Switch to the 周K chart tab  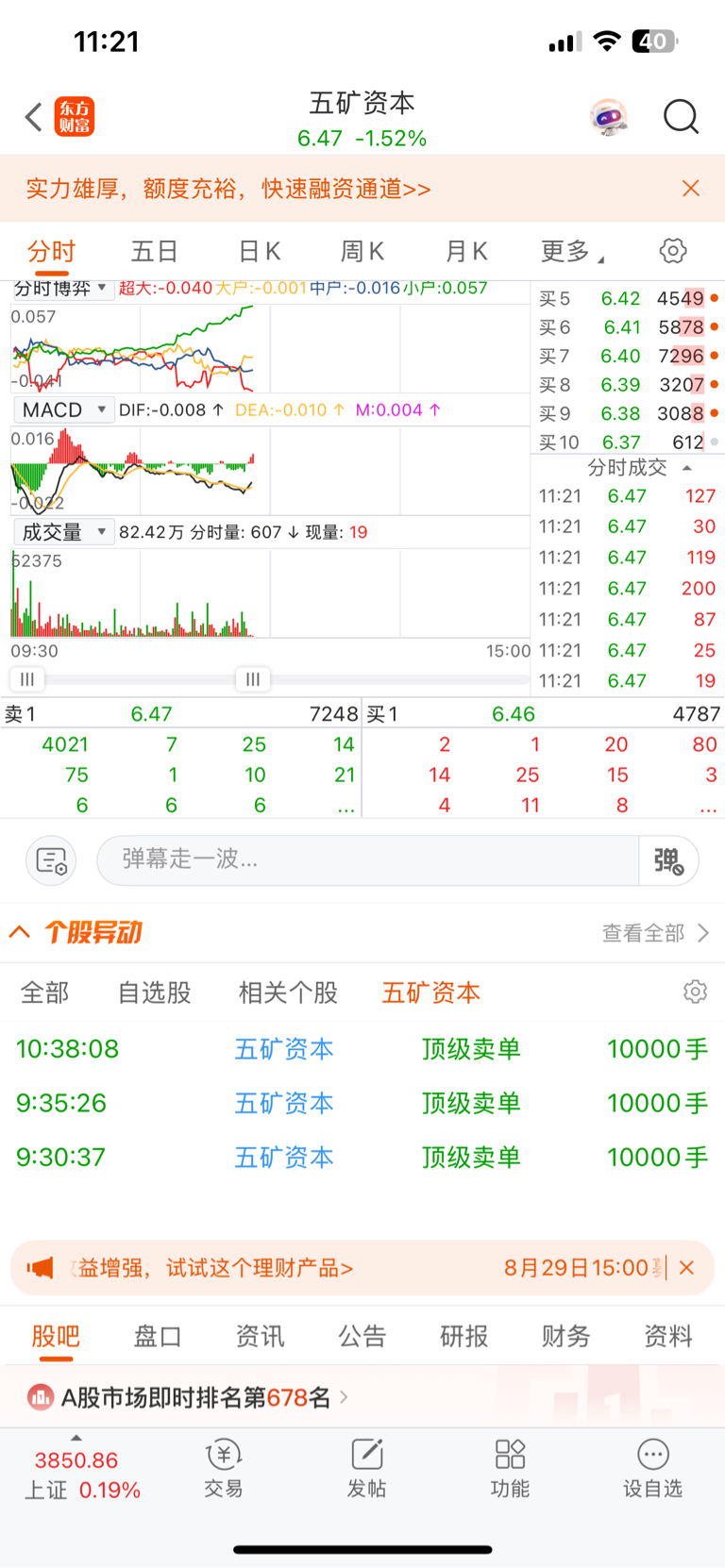(x=362, y=251)
